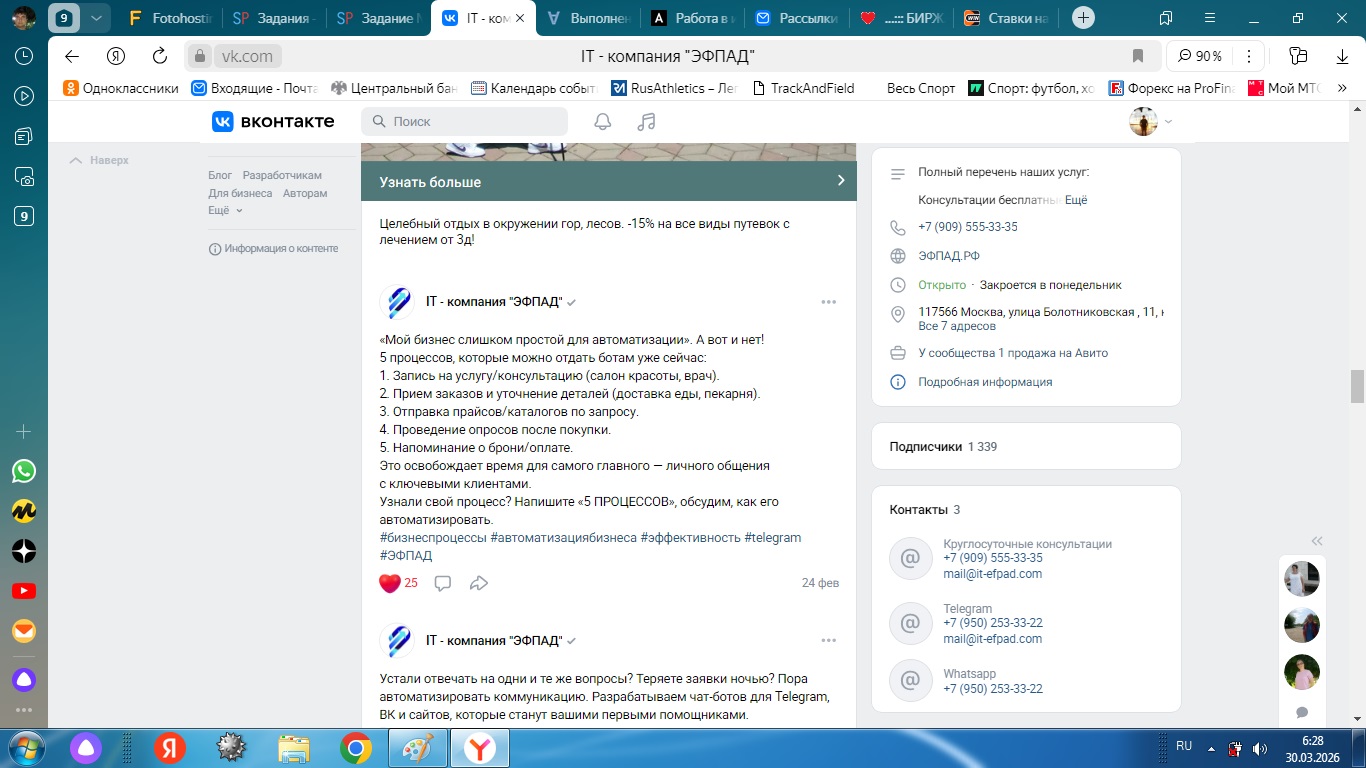The height and width of the screenshot is (768, 1366).
Task: Expand services description via 'Ещё' link
Action: [1076, 200]
